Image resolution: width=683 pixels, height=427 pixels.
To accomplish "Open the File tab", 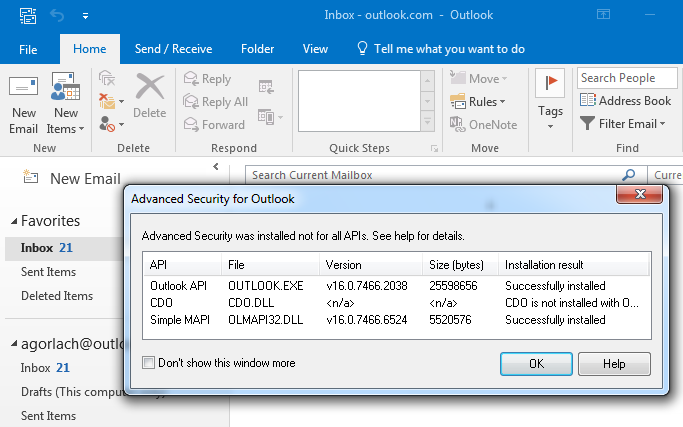I will pos(28,49).
